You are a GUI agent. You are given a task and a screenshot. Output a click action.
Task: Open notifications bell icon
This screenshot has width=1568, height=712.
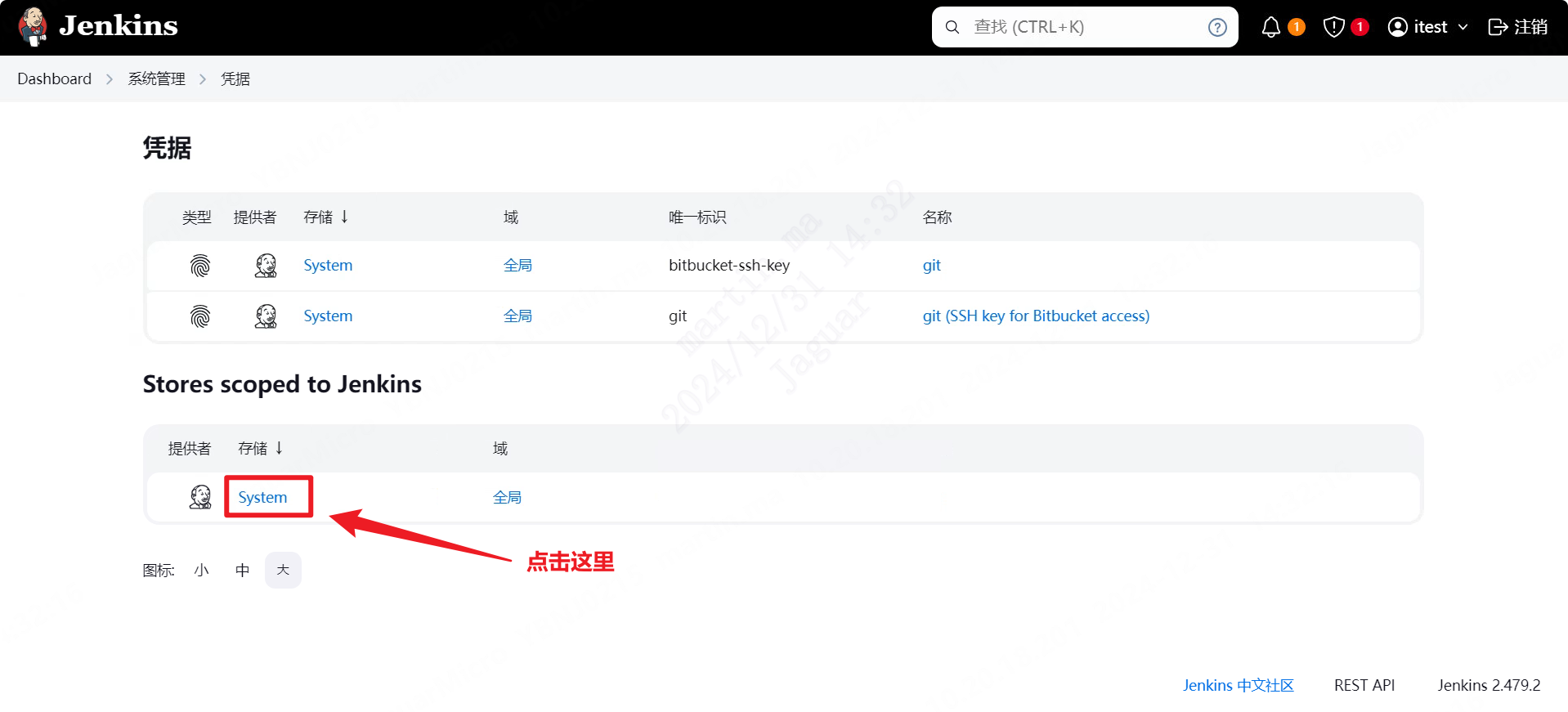pyautogui.click(x=1270, y=27)
